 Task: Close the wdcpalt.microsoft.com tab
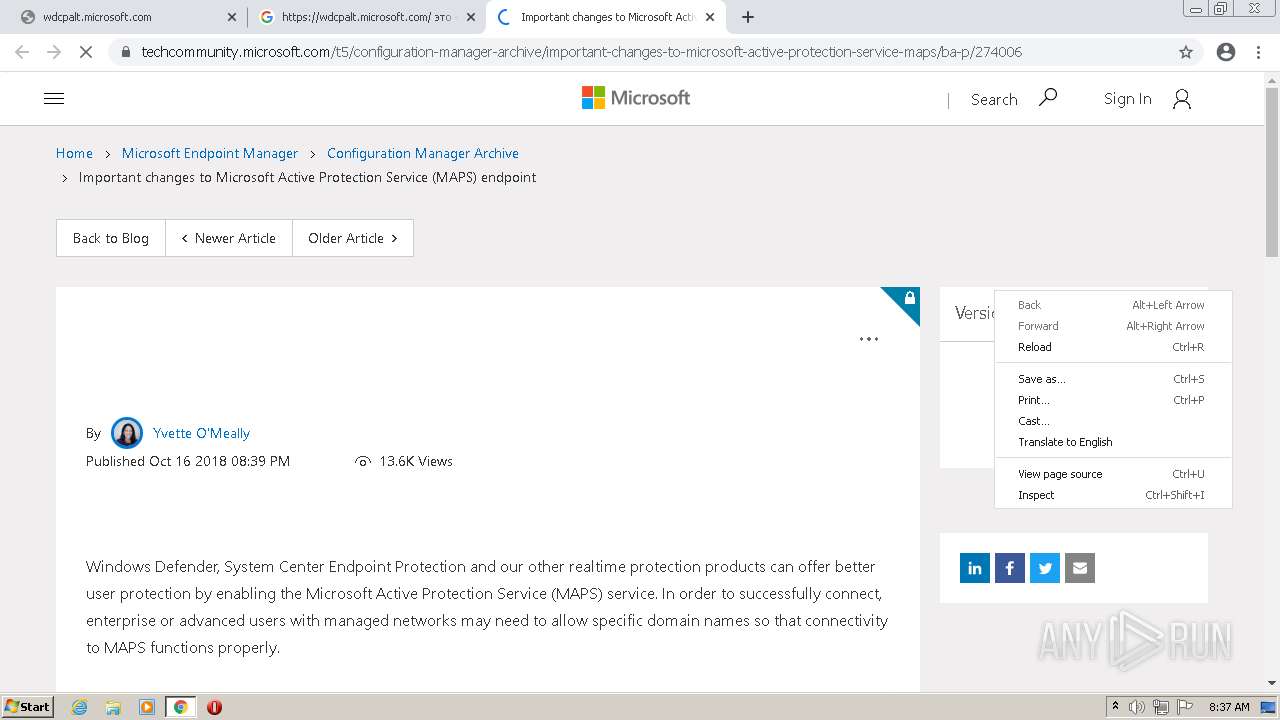(232, 17)
